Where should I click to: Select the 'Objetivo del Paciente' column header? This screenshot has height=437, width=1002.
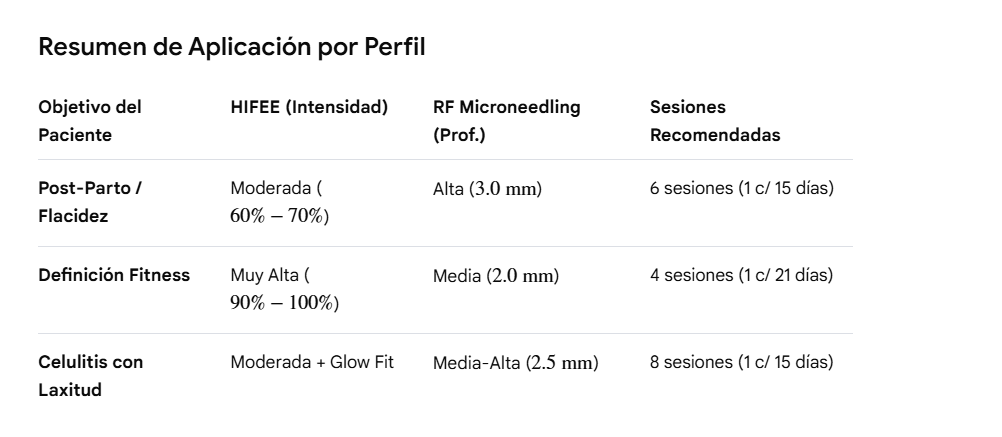click(90, 121)
